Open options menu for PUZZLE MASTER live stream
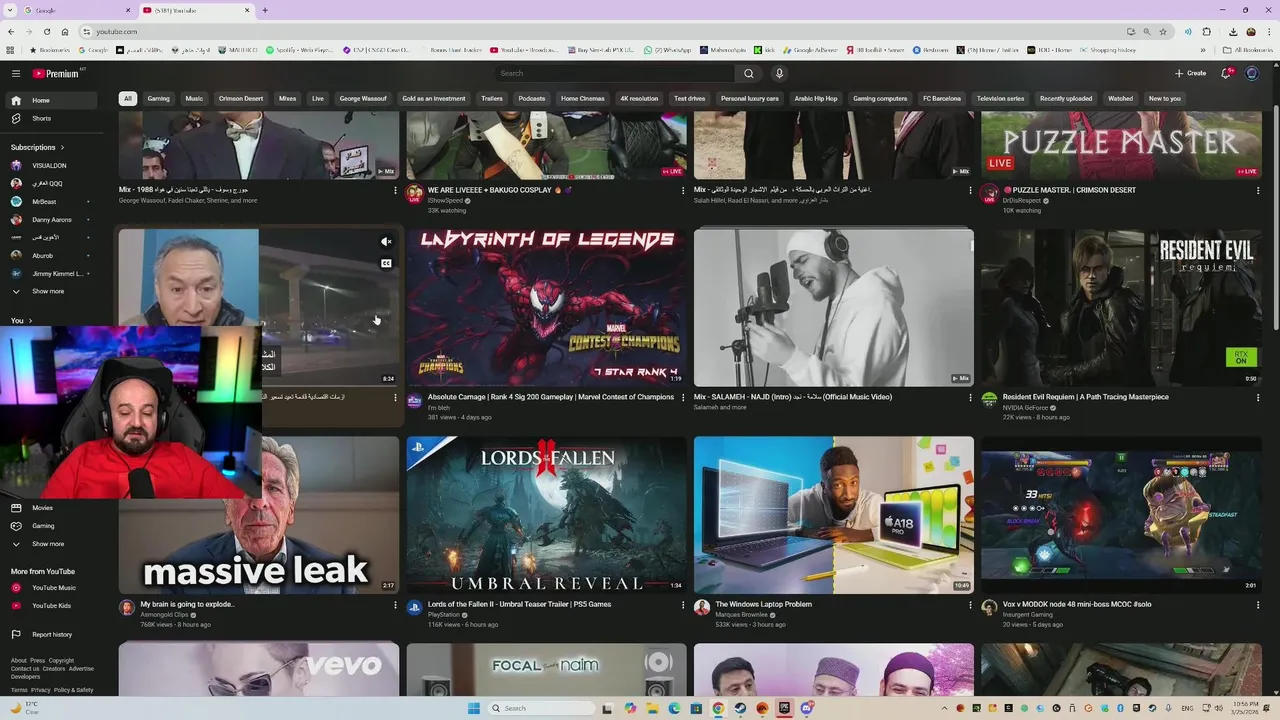Viewport: 1280px width, 720px height. pos(1258,190)
